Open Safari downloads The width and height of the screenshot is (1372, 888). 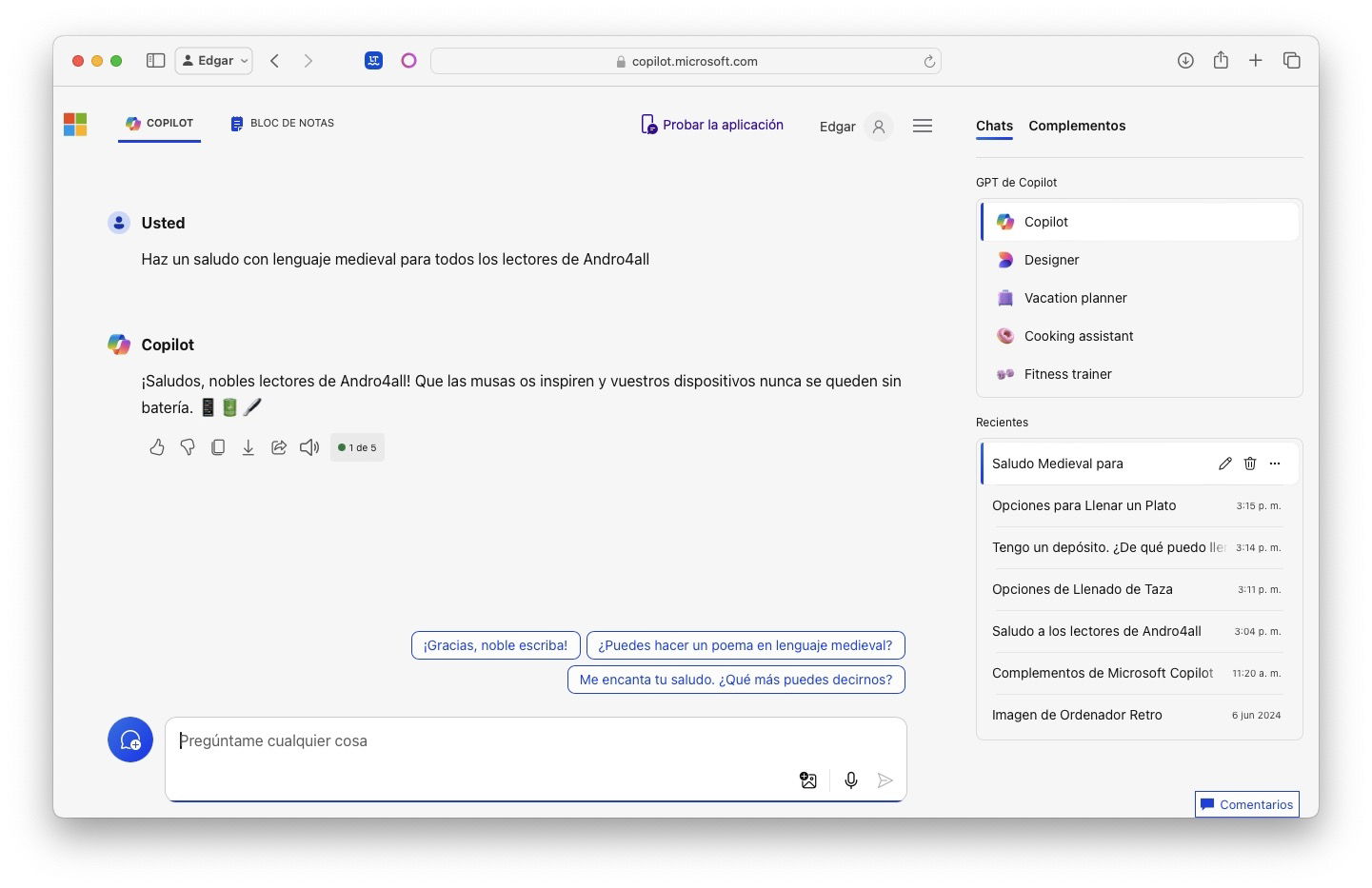1185,61
